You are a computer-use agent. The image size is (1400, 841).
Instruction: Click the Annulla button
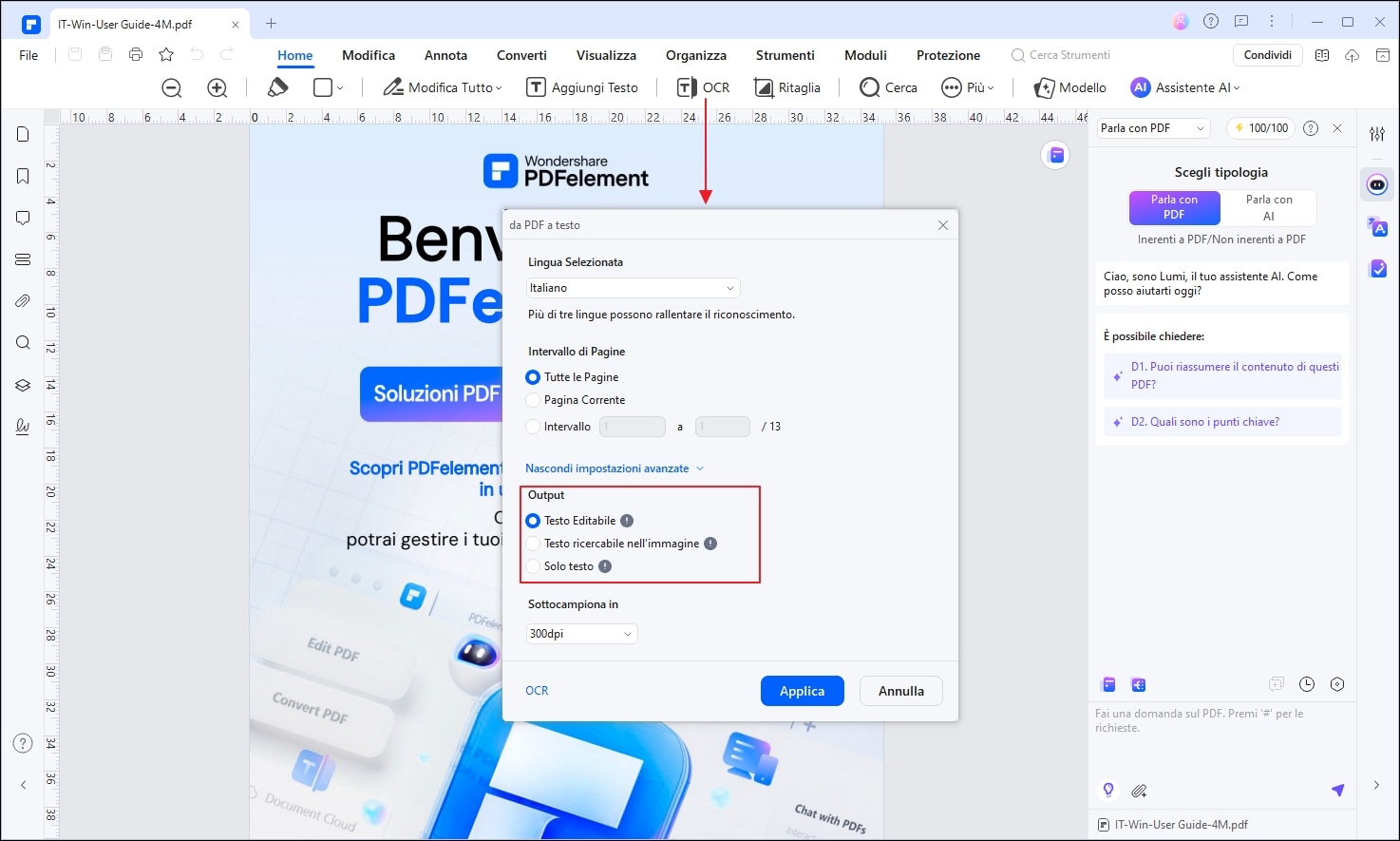[901, 691]
